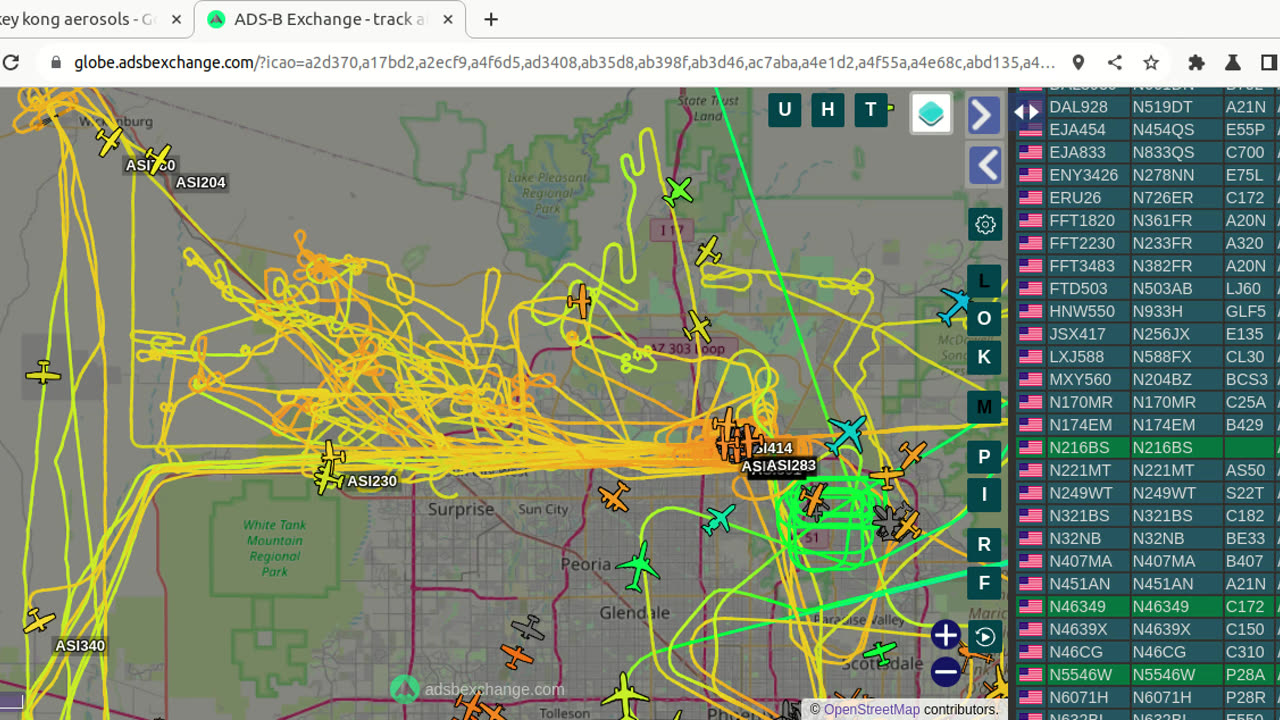Viewport: 1280px width, 720px height.
Task: Toggle the I map option
Action: tap(984, 494)
